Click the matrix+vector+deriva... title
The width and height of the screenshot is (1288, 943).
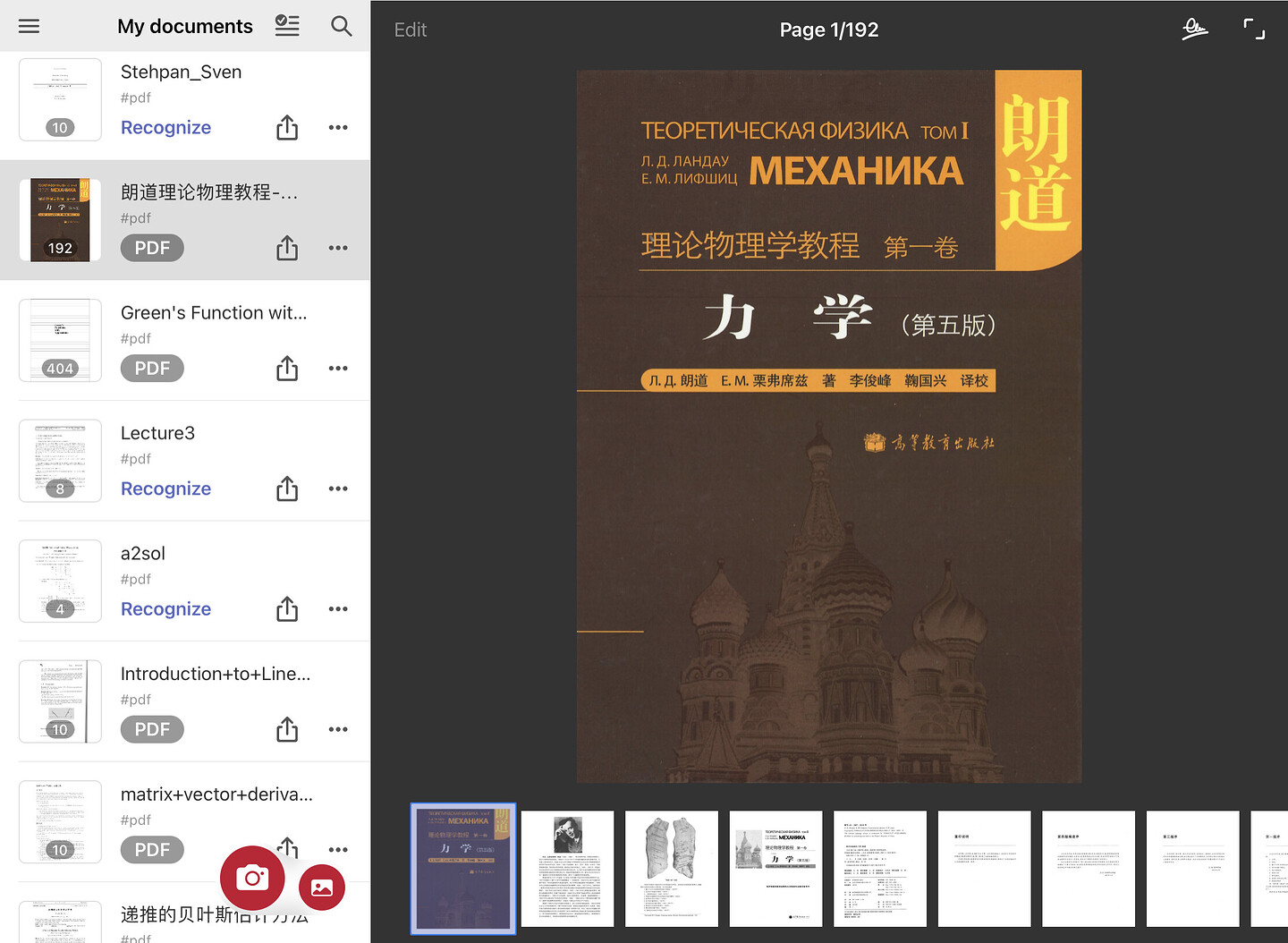pyautogui.click(x=216, y=794)
